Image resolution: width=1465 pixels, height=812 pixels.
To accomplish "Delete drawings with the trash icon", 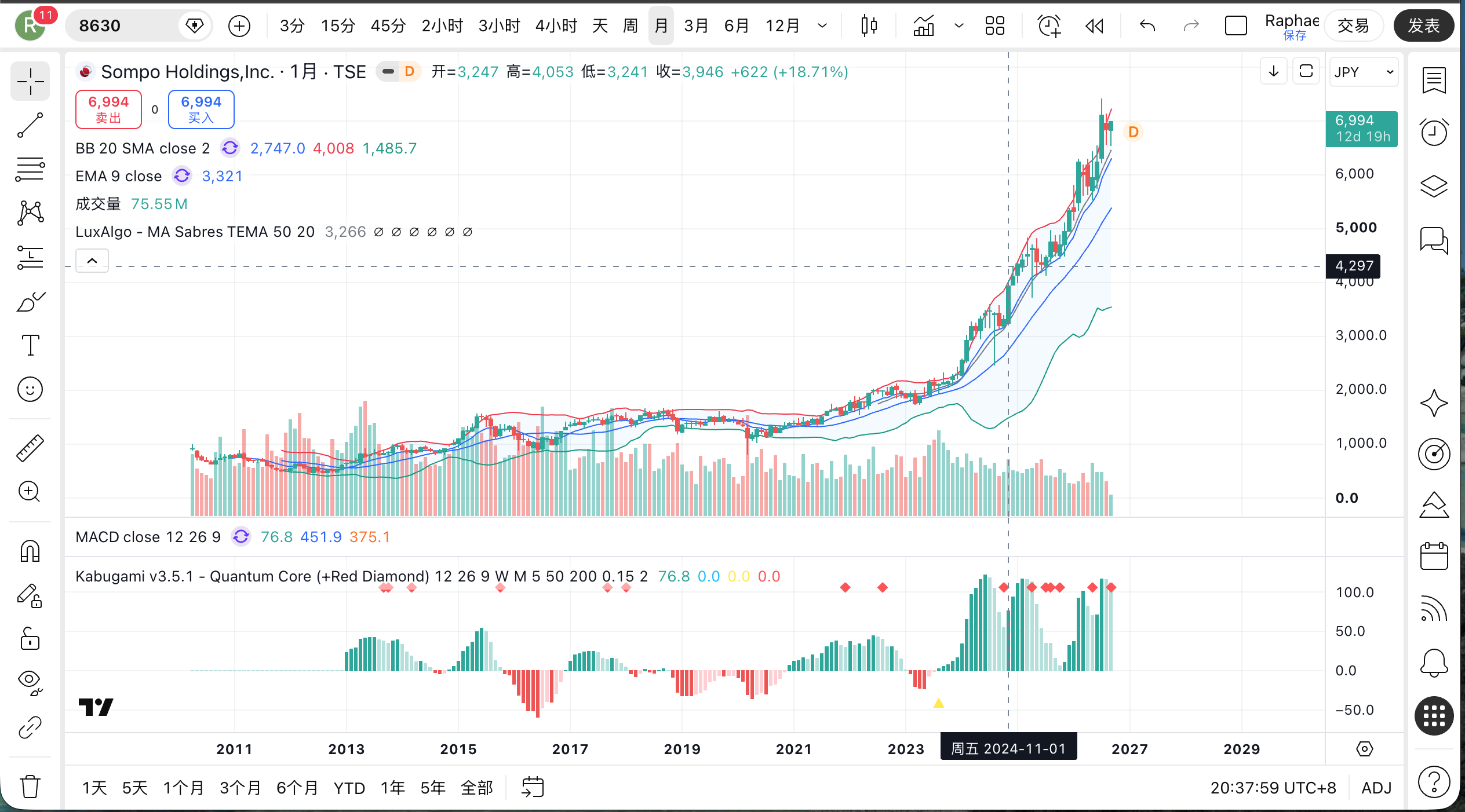I will click(30, 786).
